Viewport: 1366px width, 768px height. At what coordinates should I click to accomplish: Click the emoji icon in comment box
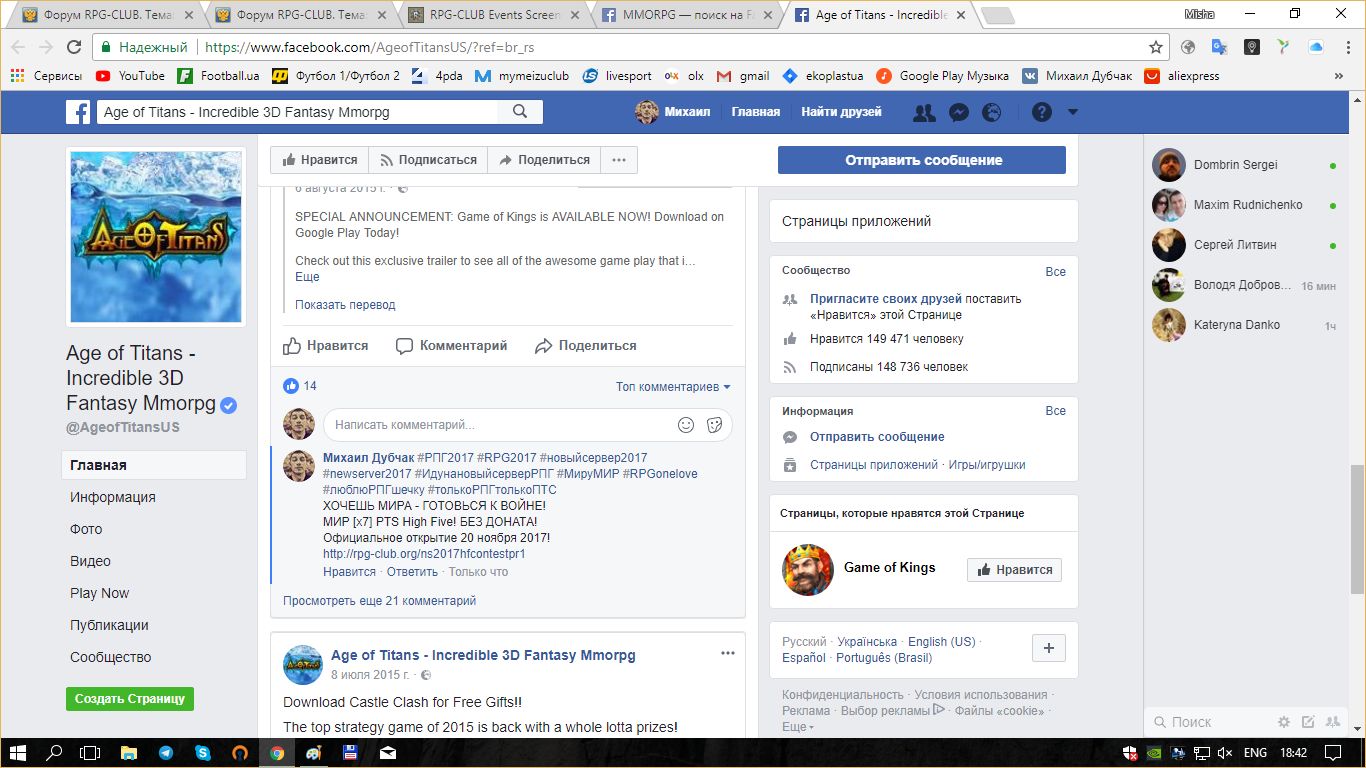(x=686, y=425)
